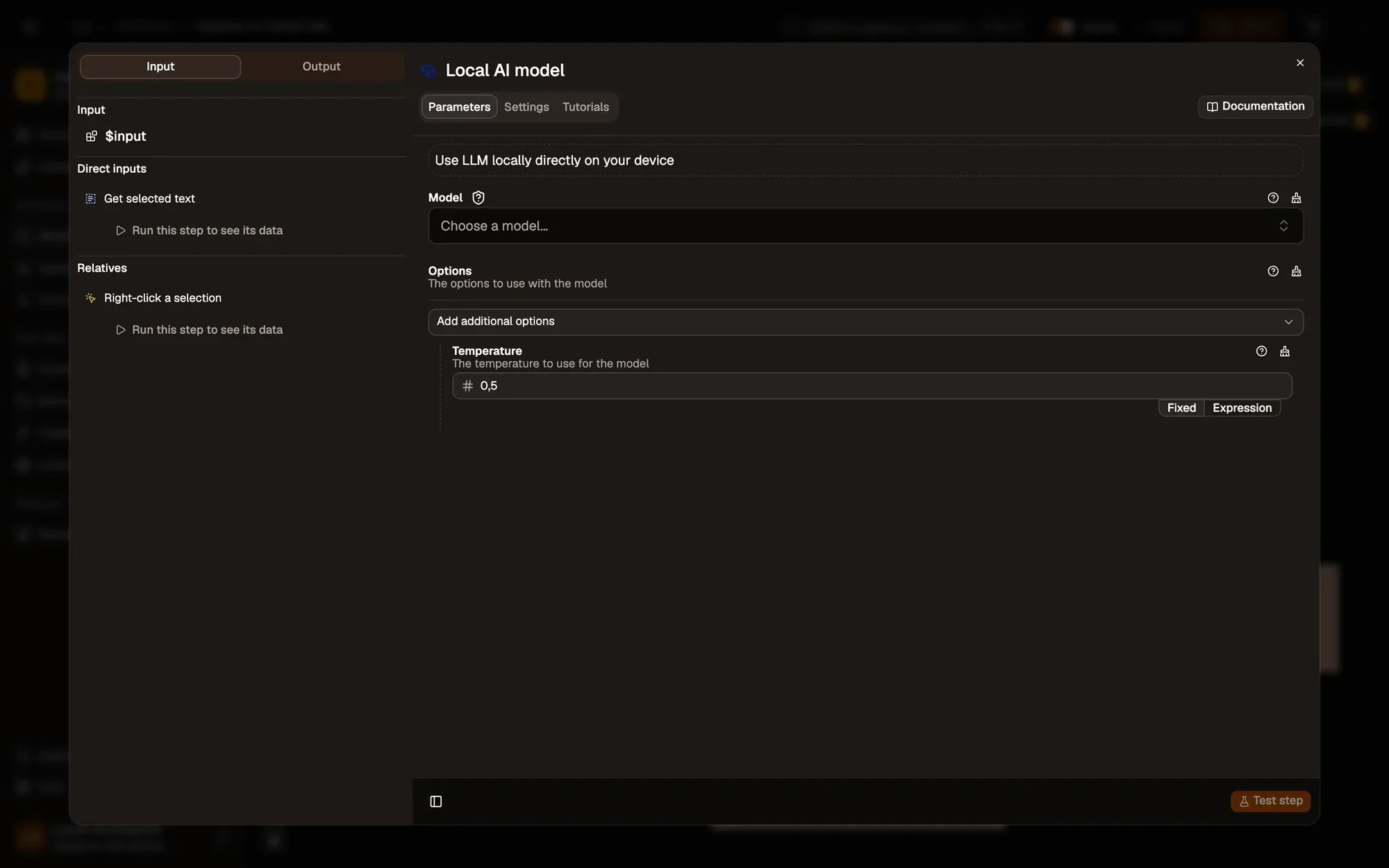The image size is (1389, 868).
Task: Click the description field 'Use LLM locally'
Action: (x=865, y=160)
